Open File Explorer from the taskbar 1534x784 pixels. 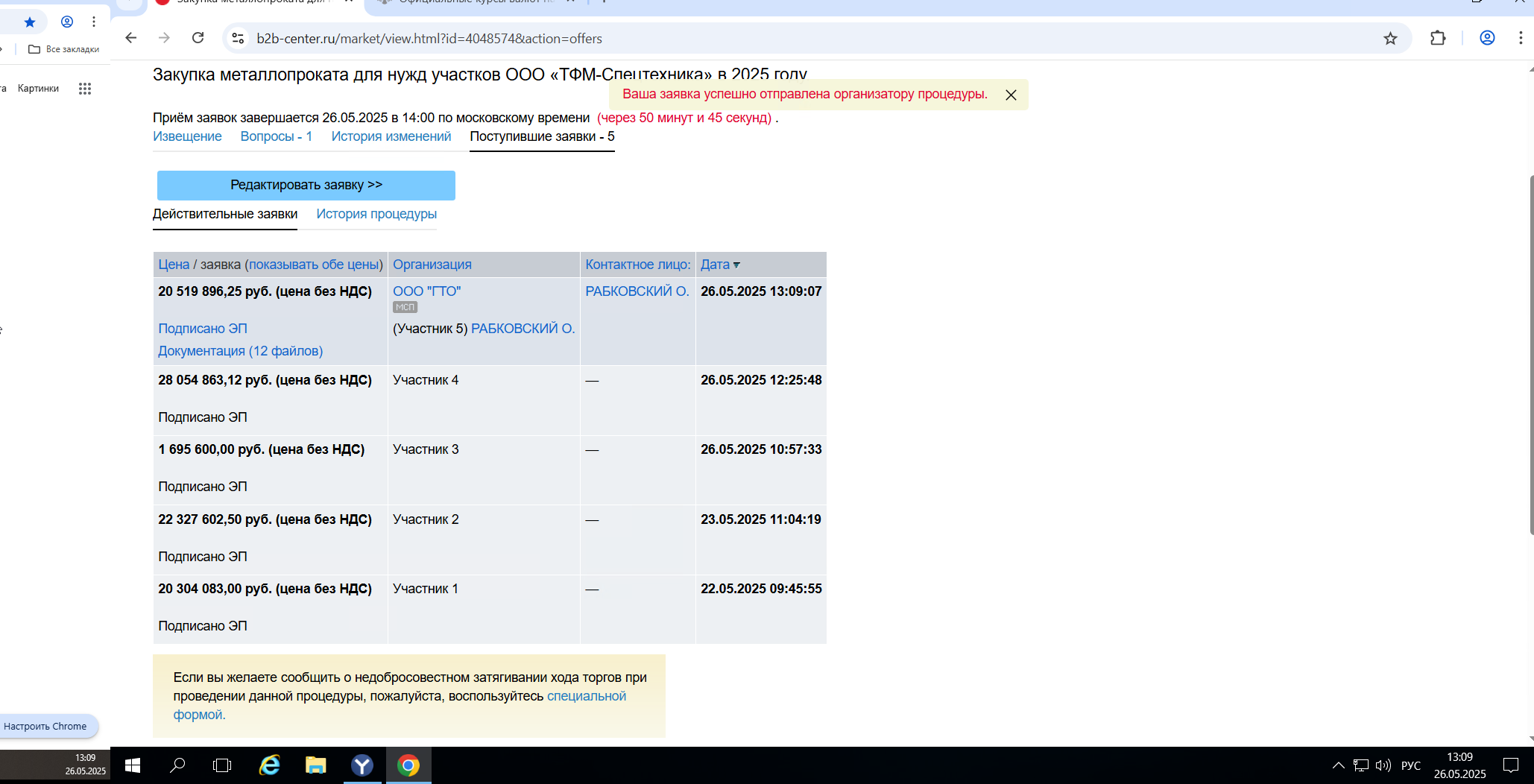[316, 765]
